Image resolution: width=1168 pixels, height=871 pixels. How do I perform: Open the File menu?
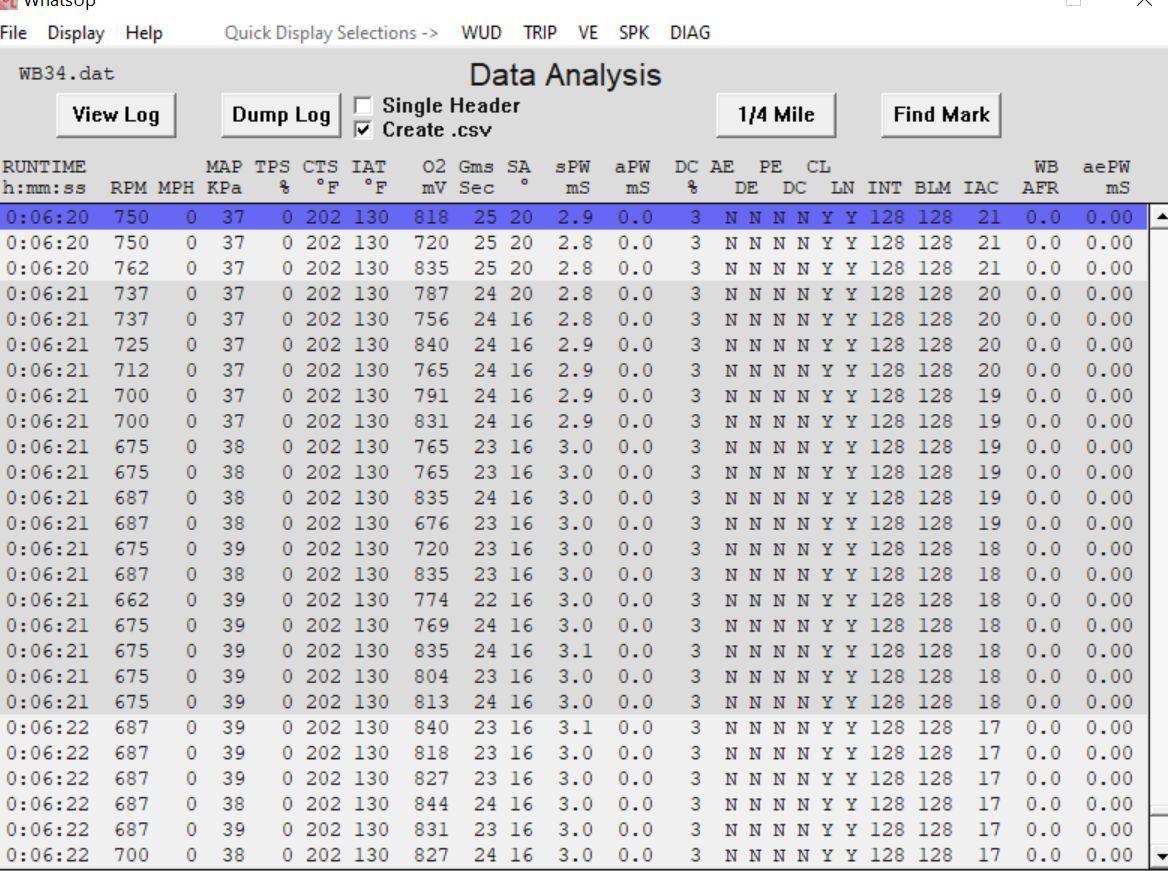[x=14, y=33]
